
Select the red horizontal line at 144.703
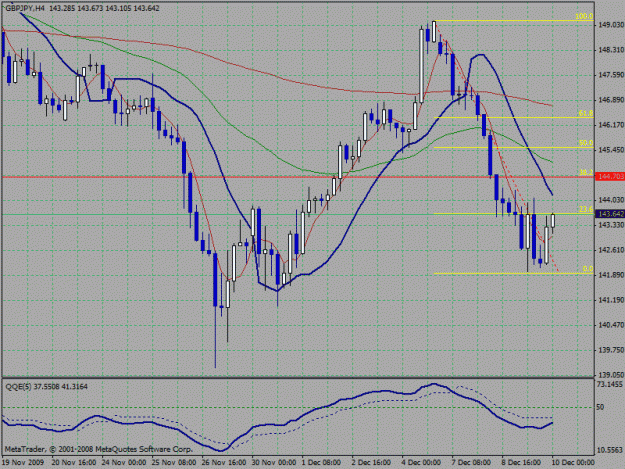pyautogui.click(x=297, y=177)
